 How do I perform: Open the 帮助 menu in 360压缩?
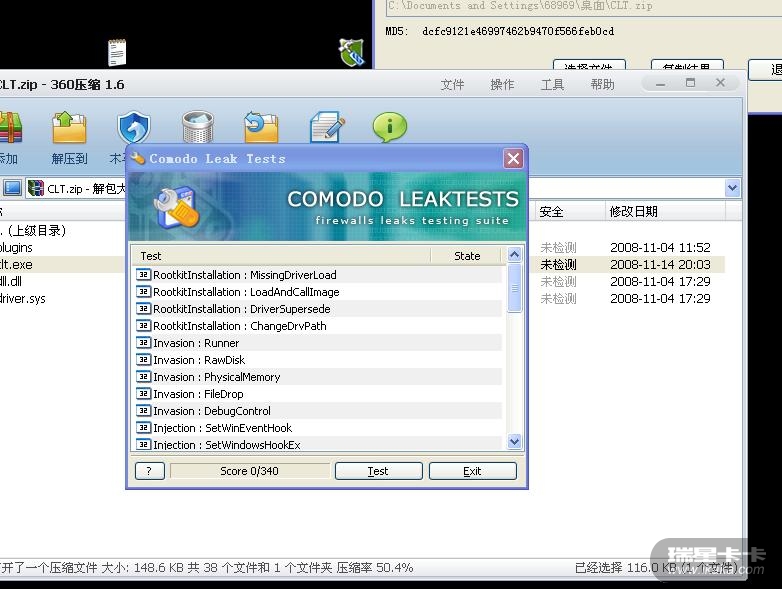tap(602, 85)
